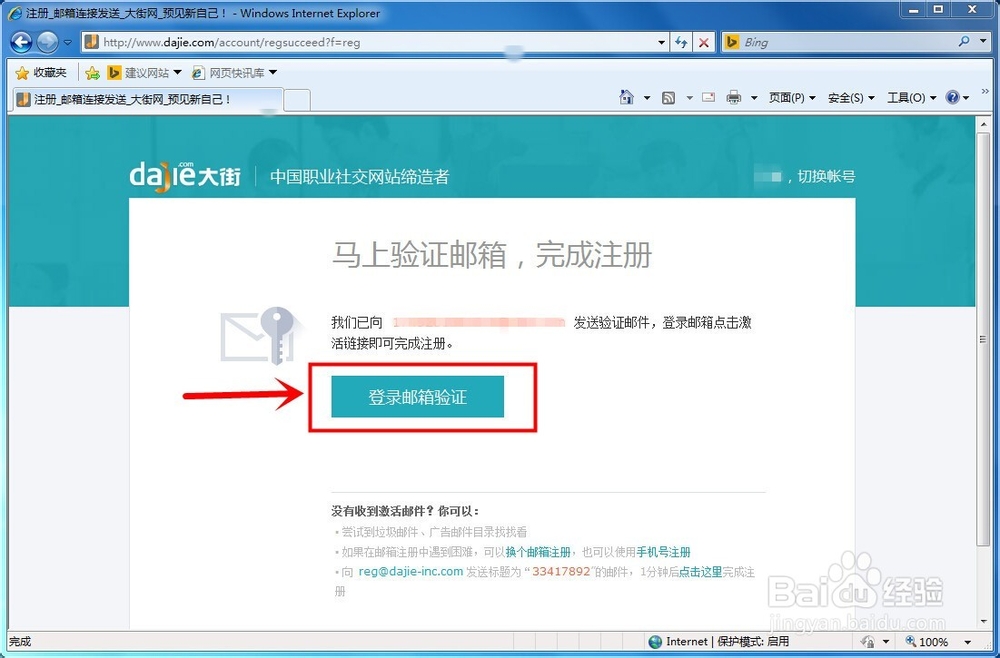The height and width of the screenshot is (658, 1000).
Task: Click the status bar privacy icon
Action: [867, 641]
